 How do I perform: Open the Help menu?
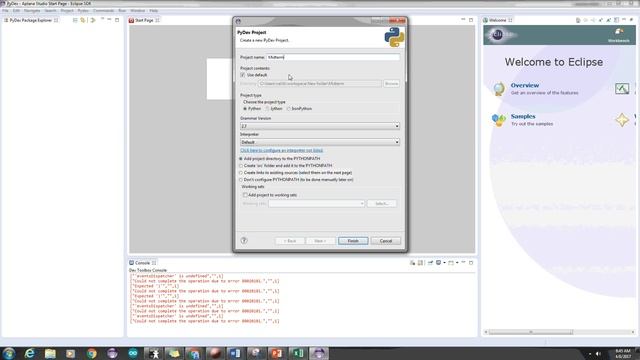coord(153,11)
